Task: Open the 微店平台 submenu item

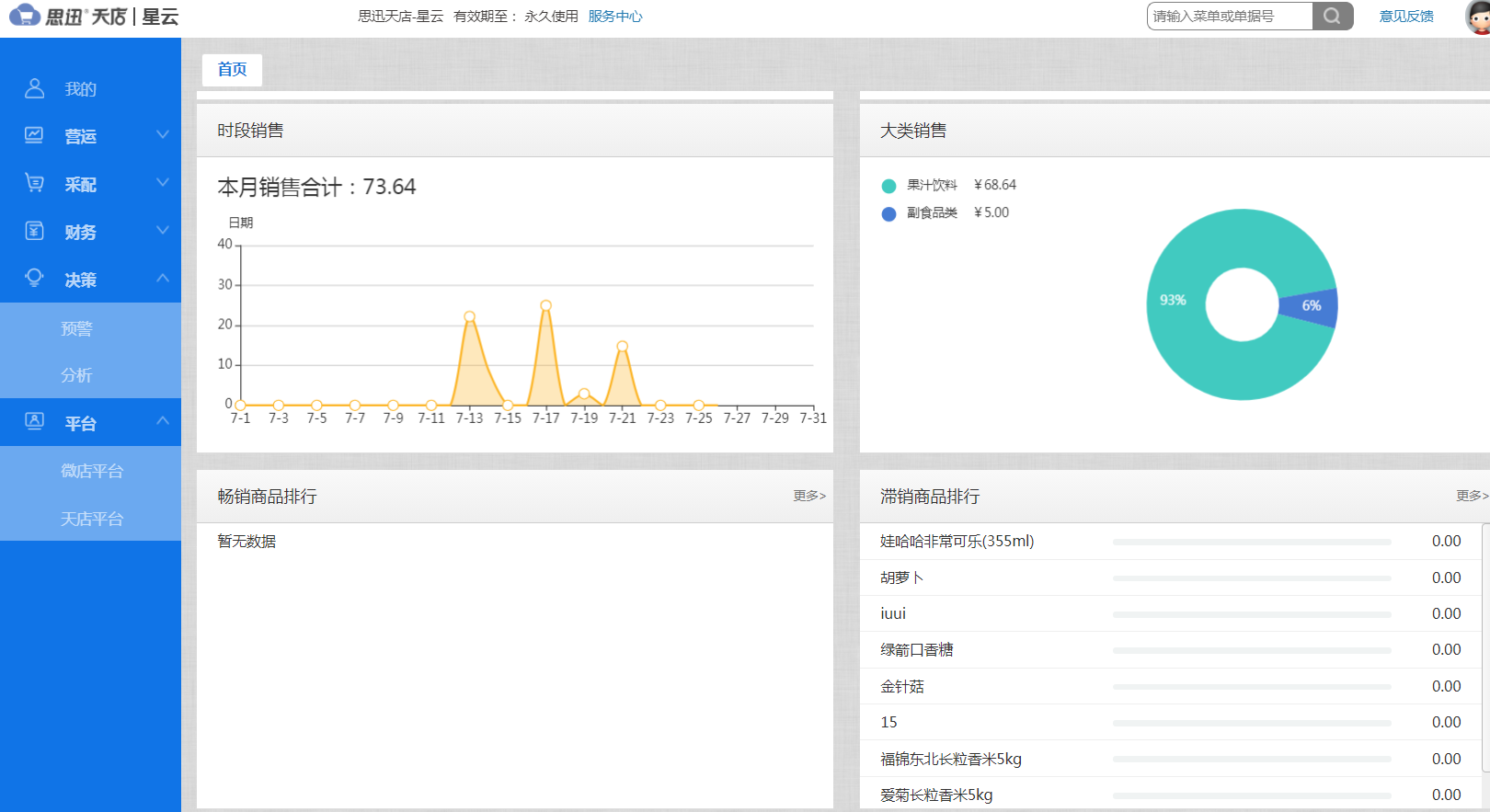Action: [92, 471]
